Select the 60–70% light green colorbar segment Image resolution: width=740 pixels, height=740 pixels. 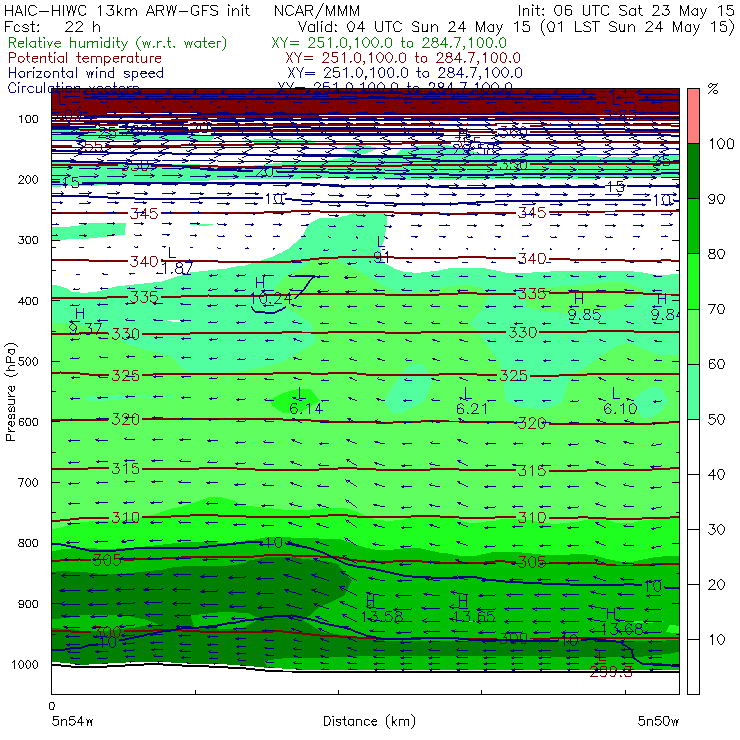[x=693, y=336]
